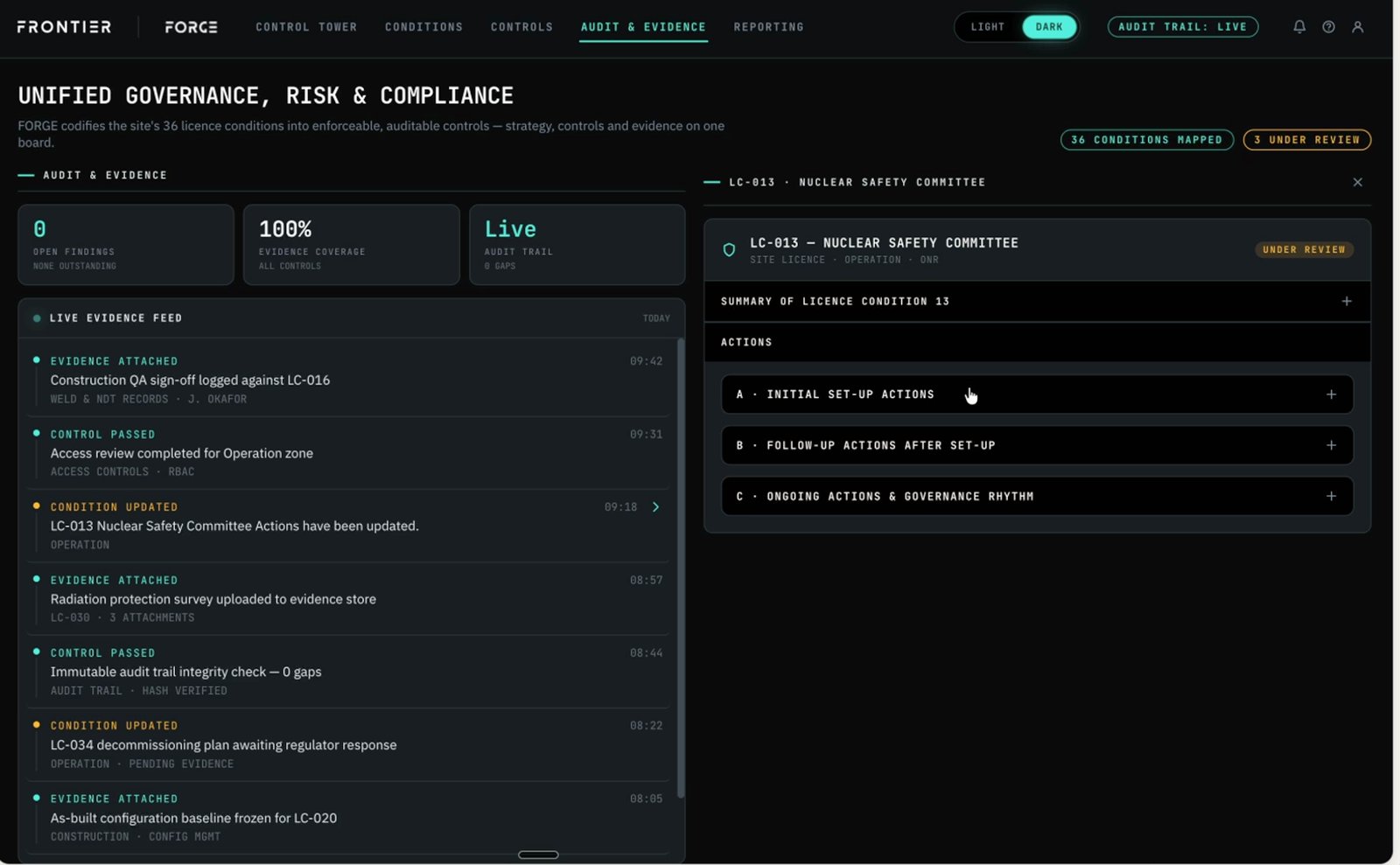The image size is (1400, 865).
Task: Close the LC-013 detail panel
Action: [x=1358, y=182]
